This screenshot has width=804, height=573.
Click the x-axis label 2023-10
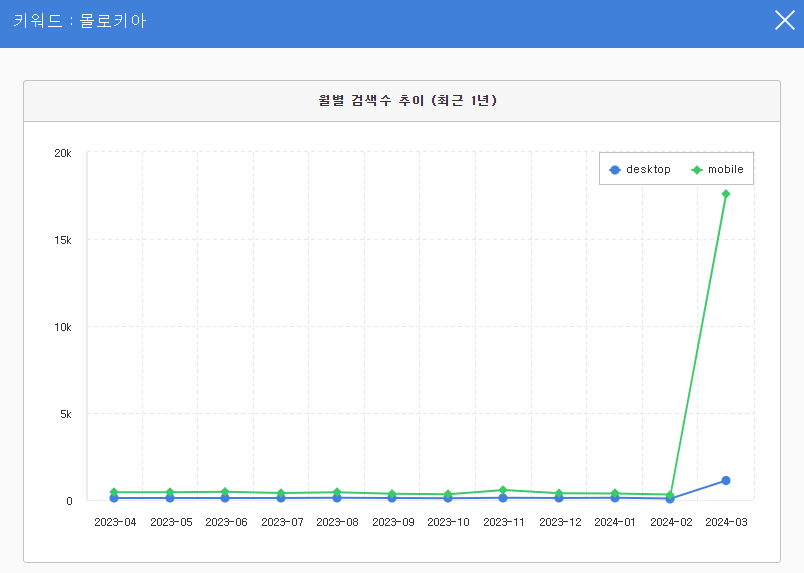click(x=449, y=522)
